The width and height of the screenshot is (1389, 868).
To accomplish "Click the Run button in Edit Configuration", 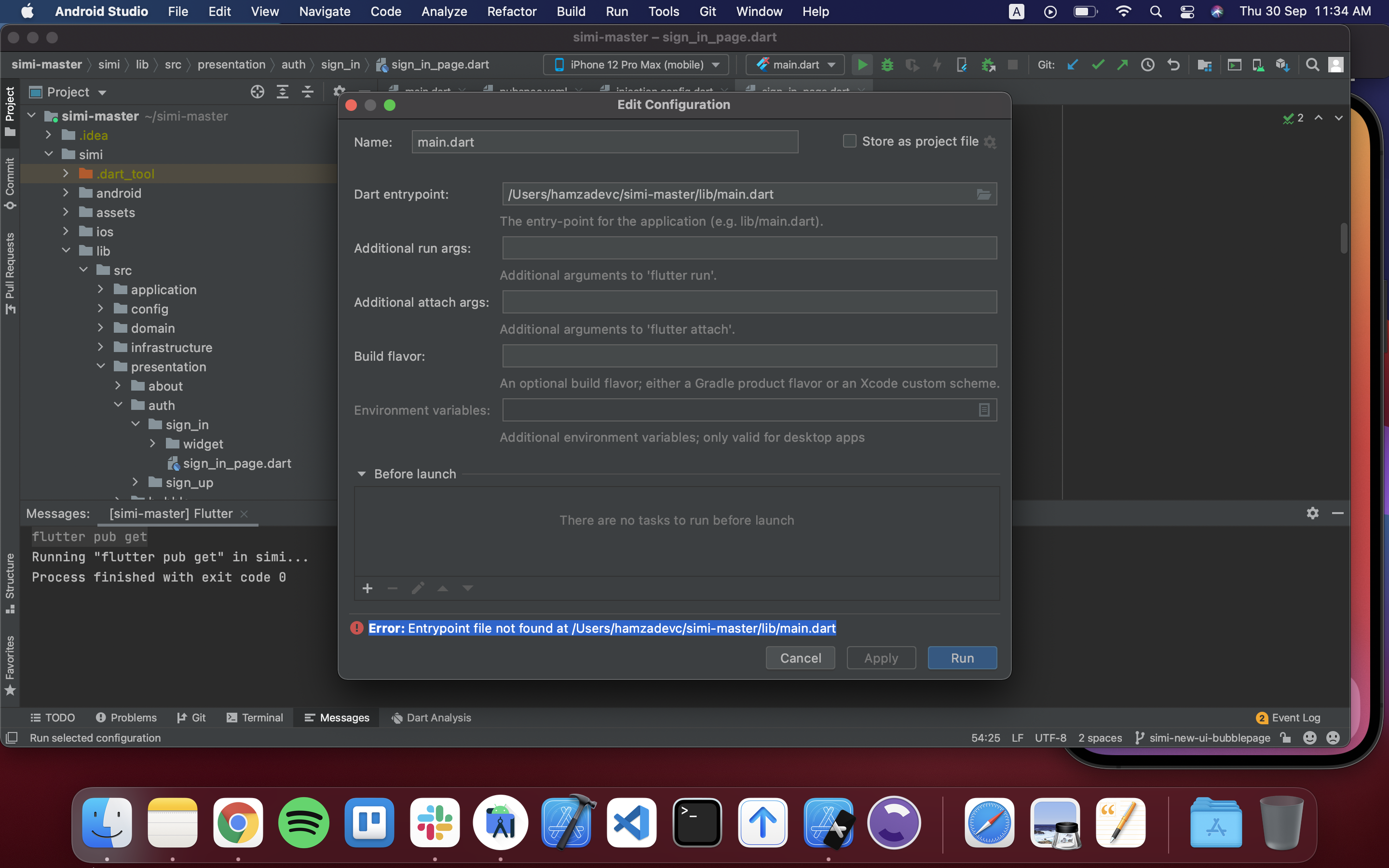I will pyautogui.click(x=963, y=658).
